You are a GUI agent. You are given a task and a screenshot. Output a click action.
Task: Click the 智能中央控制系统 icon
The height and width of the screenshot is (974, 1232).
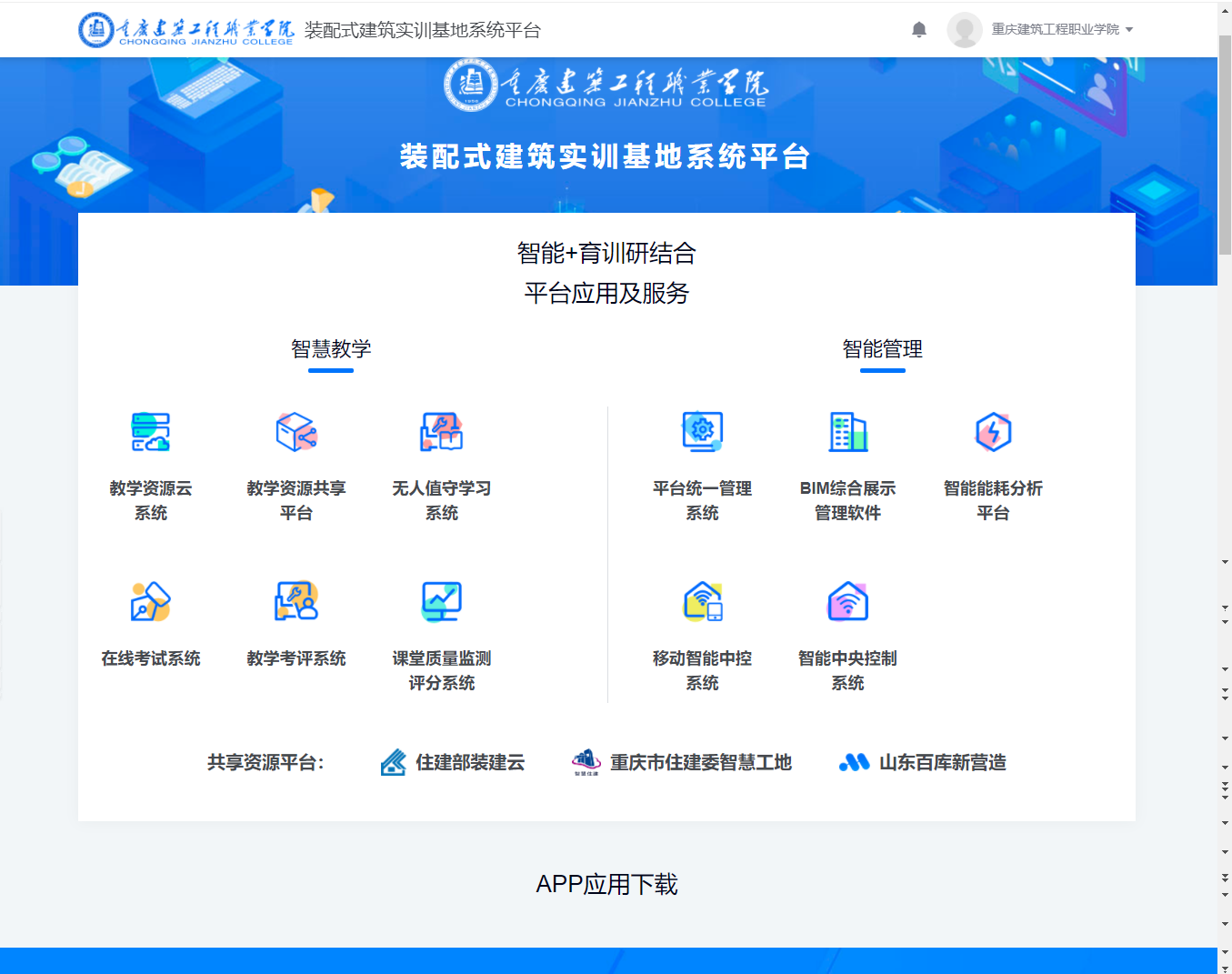pyautogui.click(x=847, y=602)
